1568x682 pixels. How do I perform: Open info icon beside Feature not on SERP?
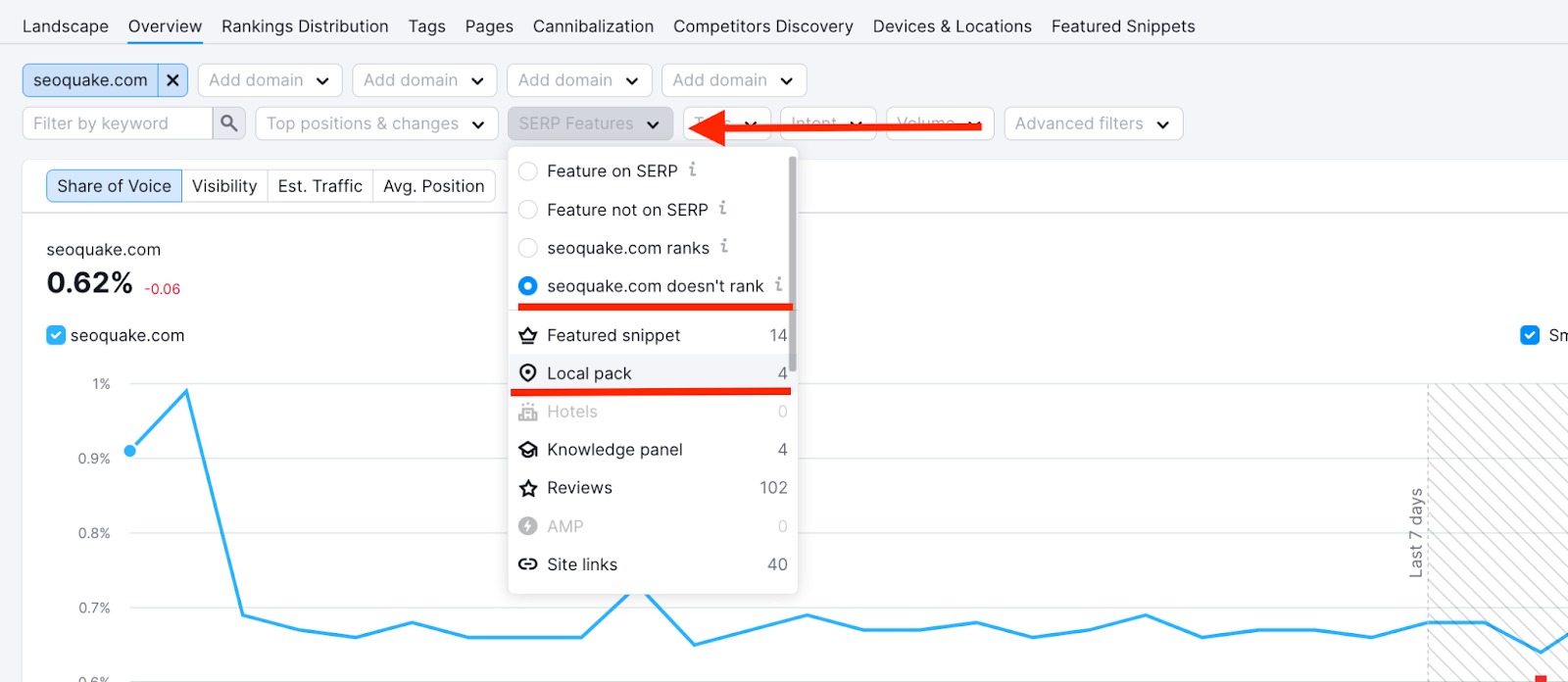722,208
